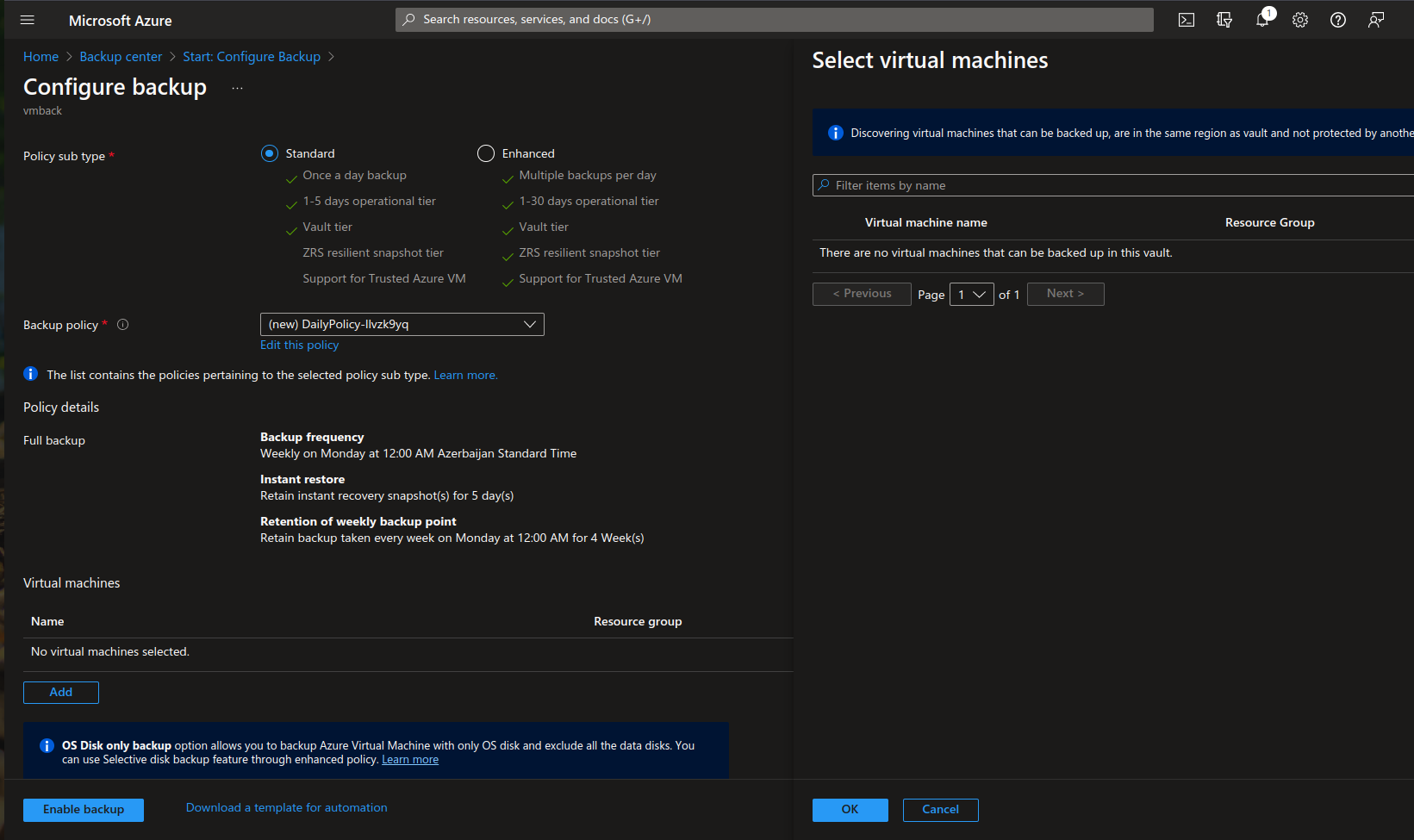The height and width of the screenshot is (840, 1414).
Task: Click Download a template for automation
Action: [287, 807]
